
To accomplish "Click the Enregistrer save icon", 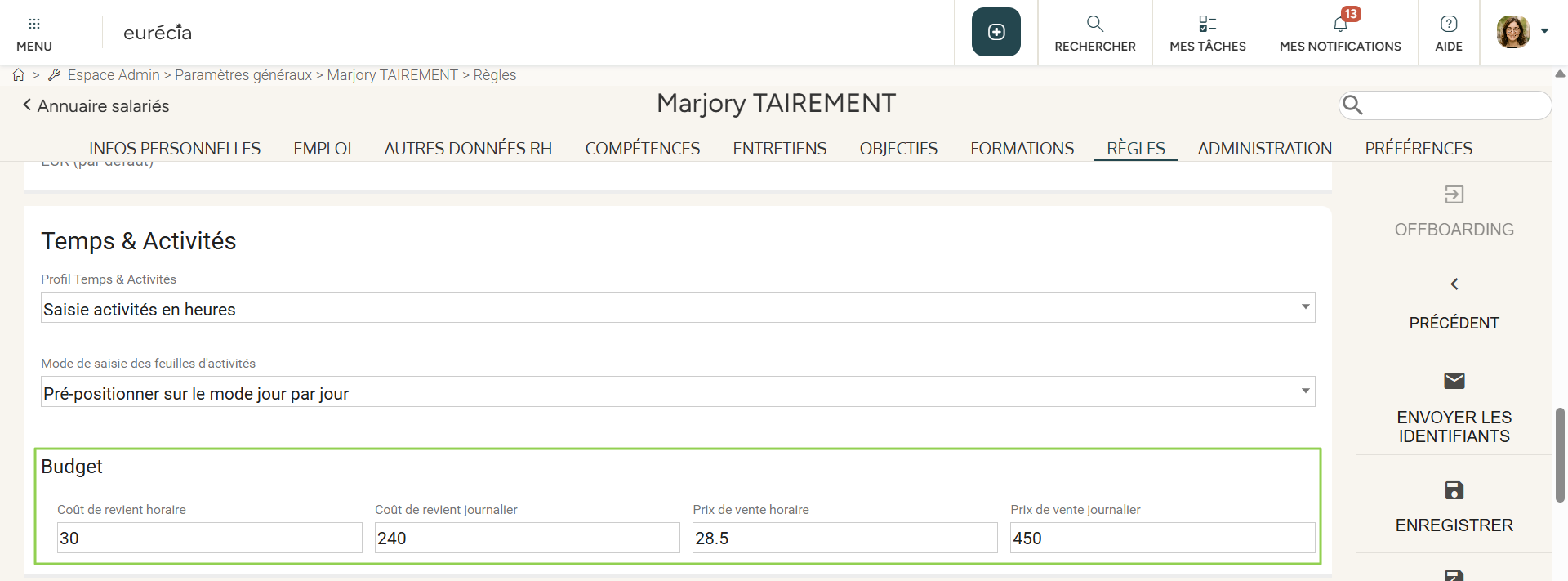I will 1454,490.
